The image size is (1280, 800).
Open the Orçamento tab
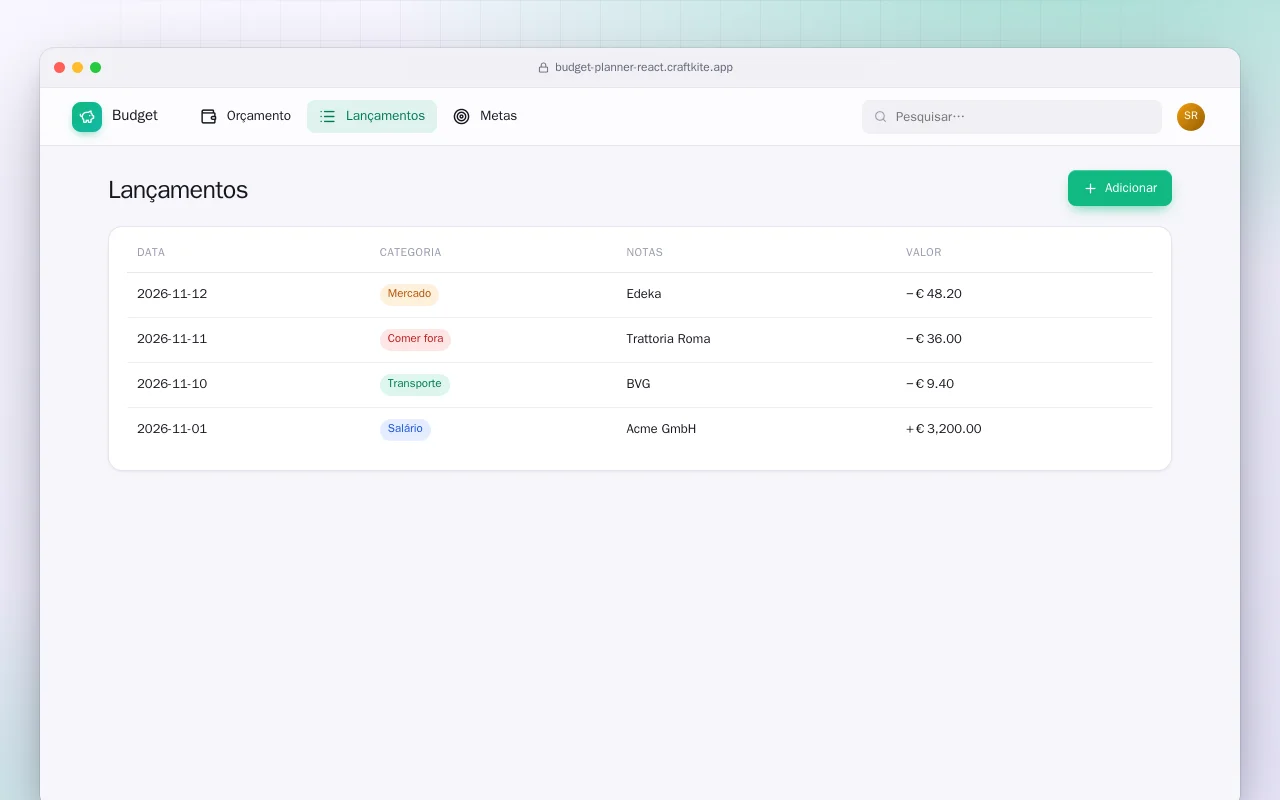pos(246,116)
